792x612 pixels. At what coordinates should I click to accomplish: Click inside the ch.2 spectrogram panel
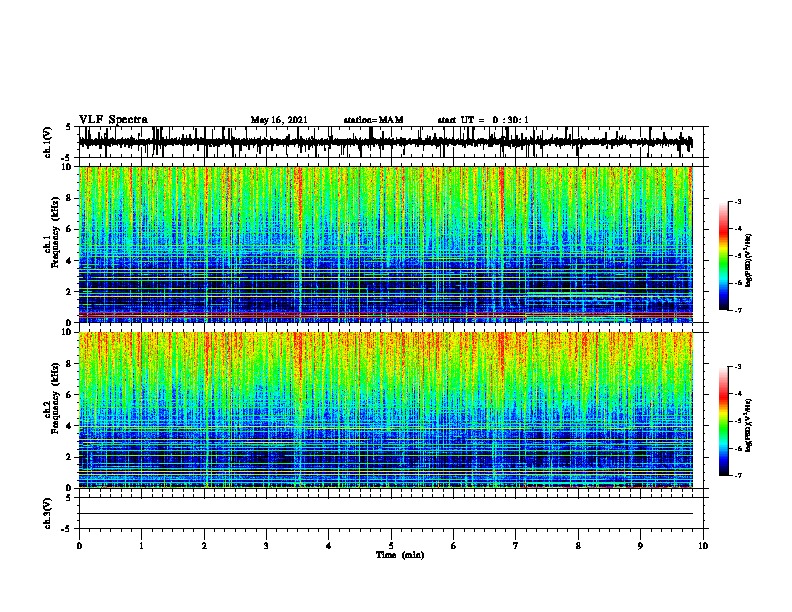click(x=386, y=410)
